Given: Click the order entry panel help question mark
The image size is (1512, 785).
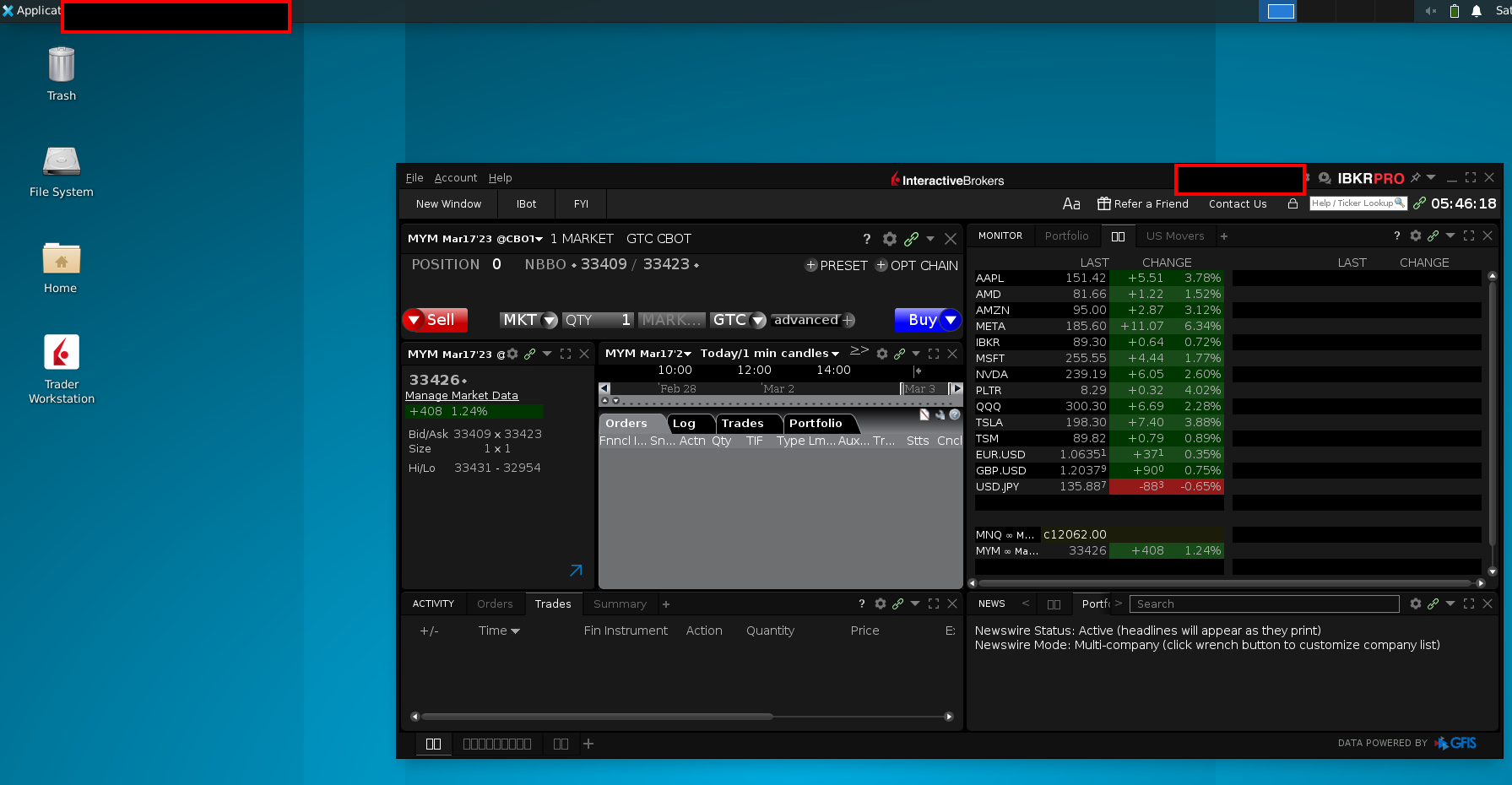Looking at the screenshot, I should tap(866, 239).
